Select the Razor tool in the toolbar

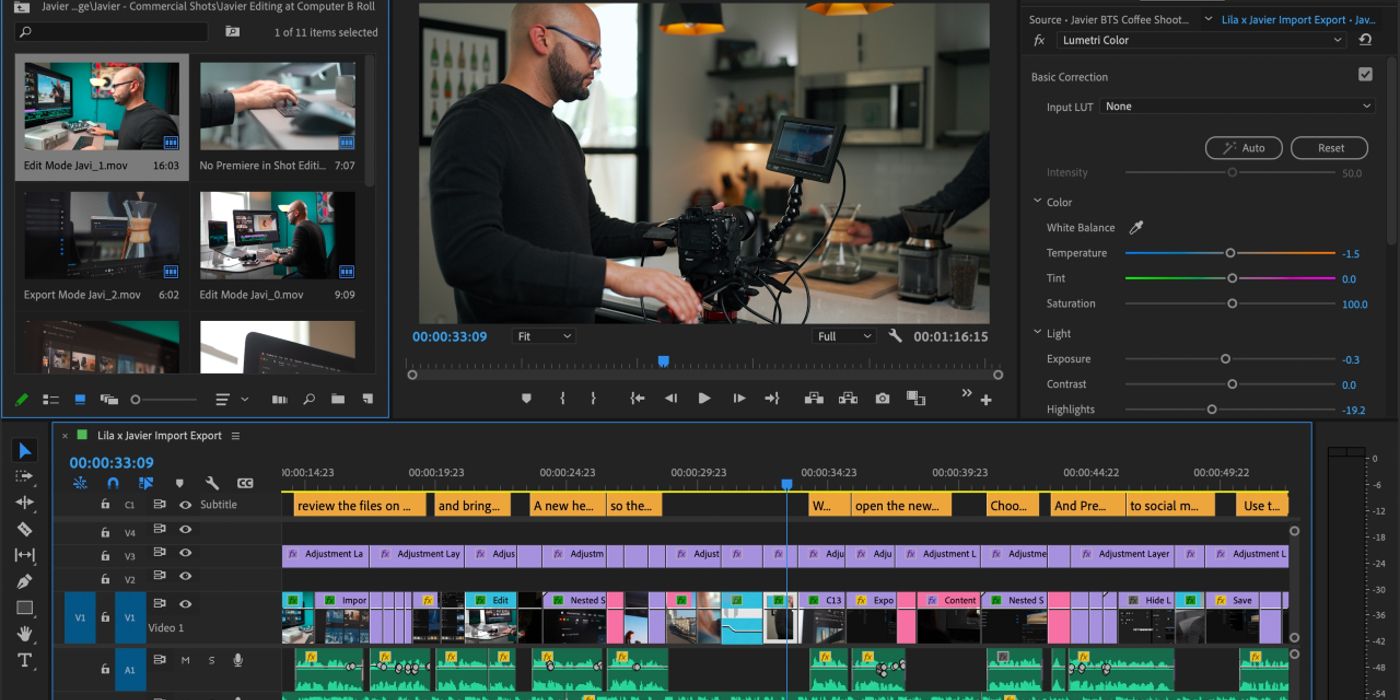(x=25, y=529)
